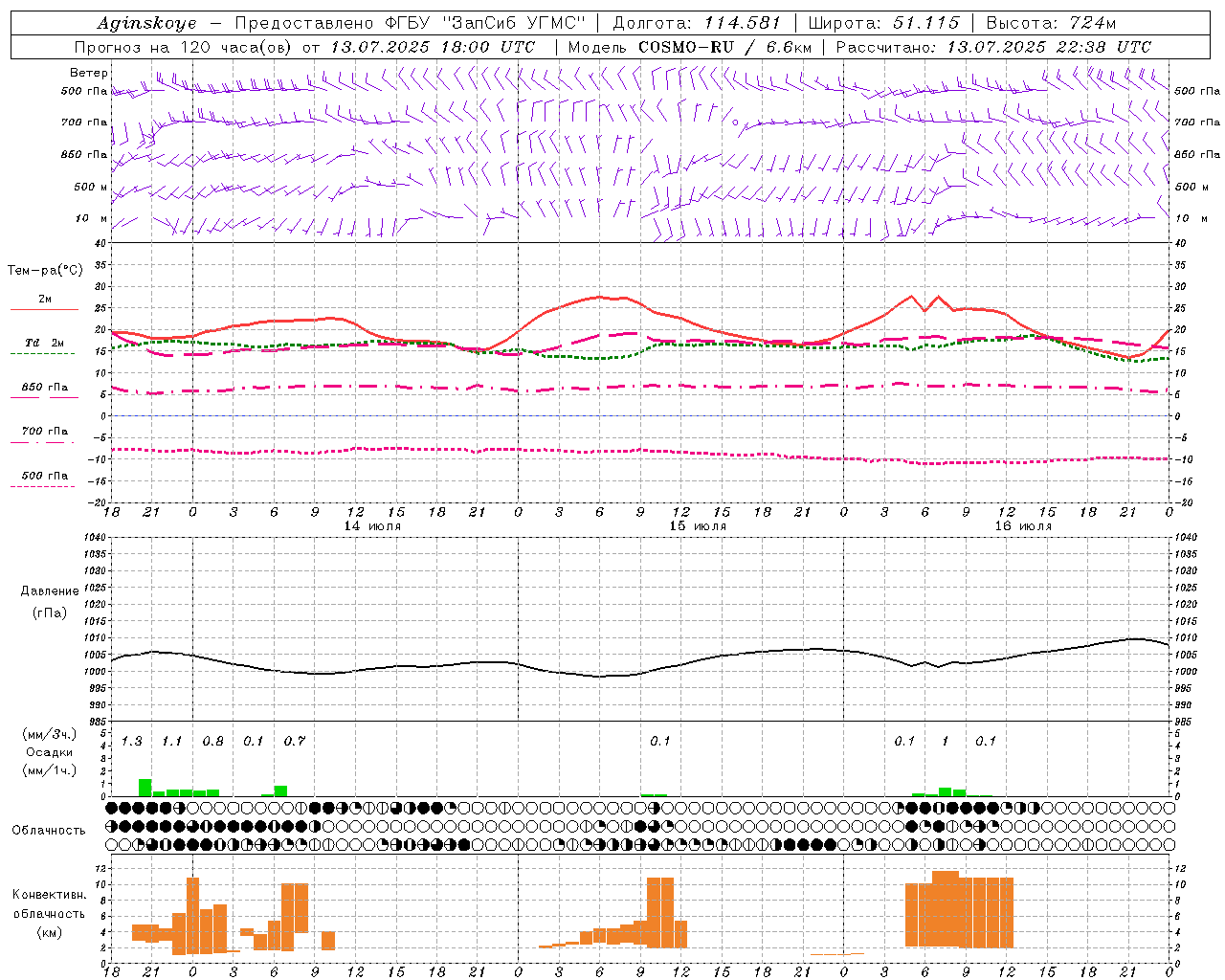Click the 15 июля date label
The height and width of the screenshot is (980, 1225).
click(x=698, y=526)
